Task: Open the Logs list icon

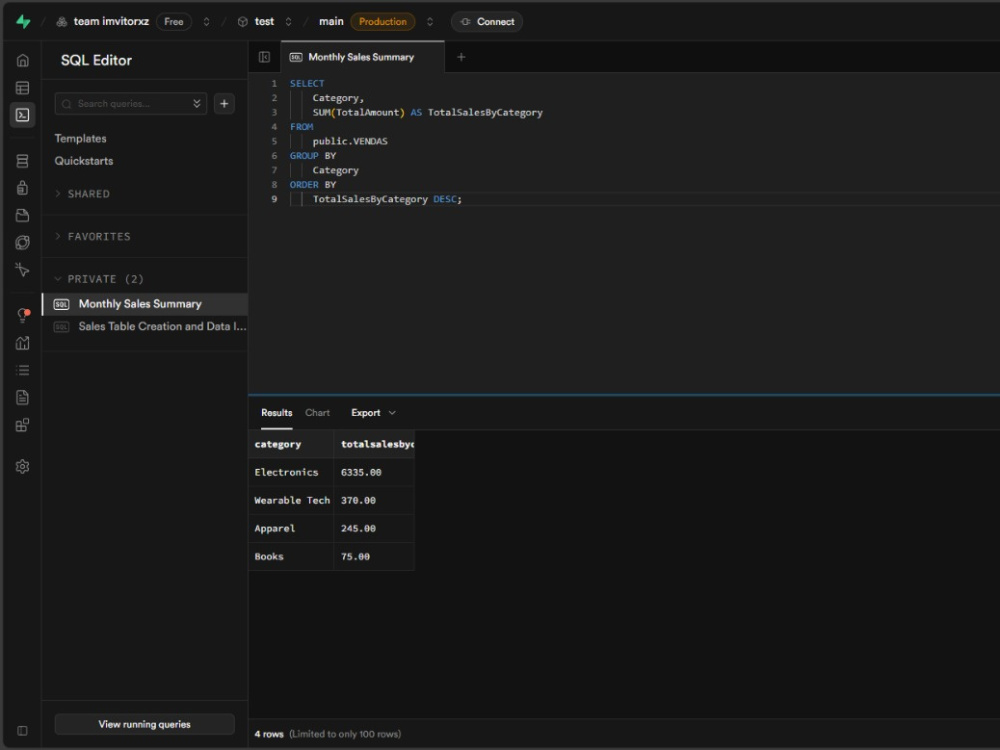Action: click(x=22, y=370)
